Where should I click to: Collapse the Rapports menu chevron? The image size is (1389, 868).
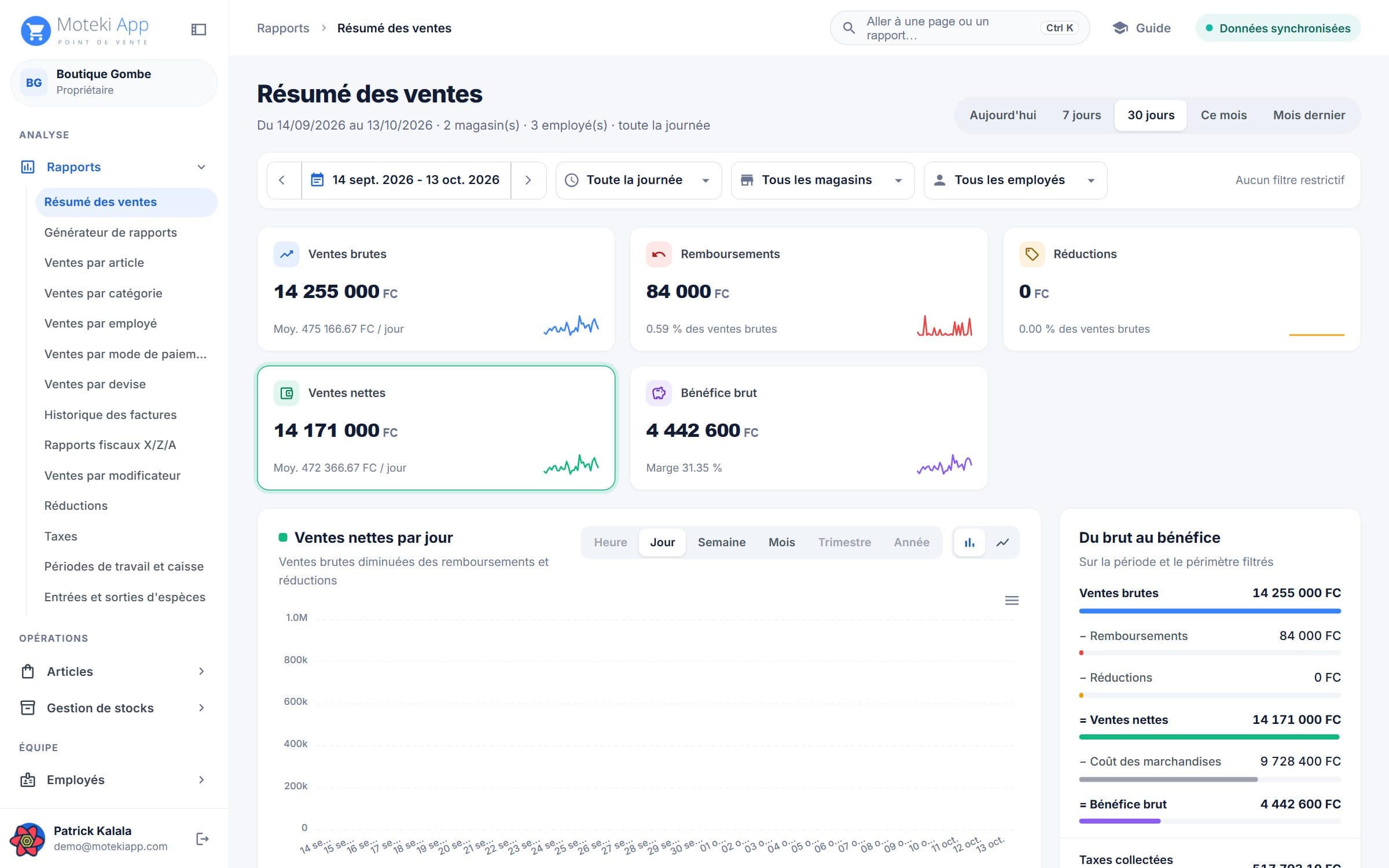(201, 167)
